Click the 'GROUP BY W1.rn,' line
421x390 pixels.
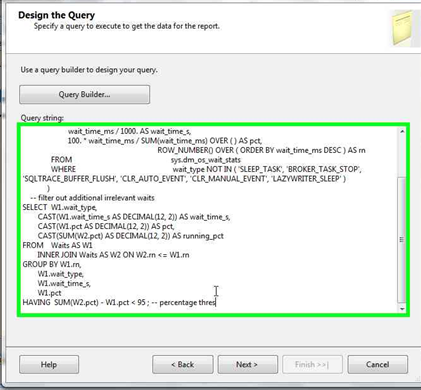point(52,264)
